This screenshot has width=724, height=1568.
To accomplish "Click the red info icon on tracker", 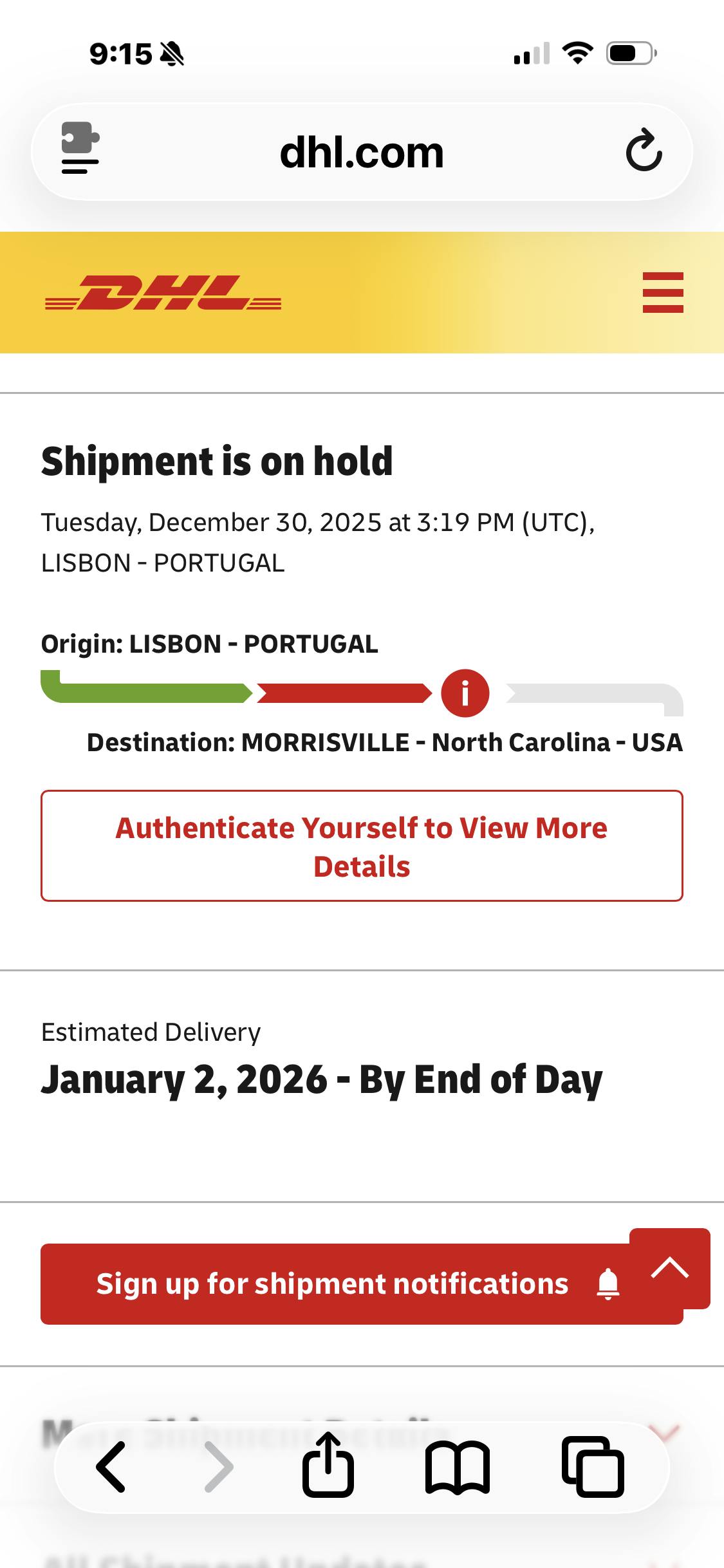I will coord(465,693).
